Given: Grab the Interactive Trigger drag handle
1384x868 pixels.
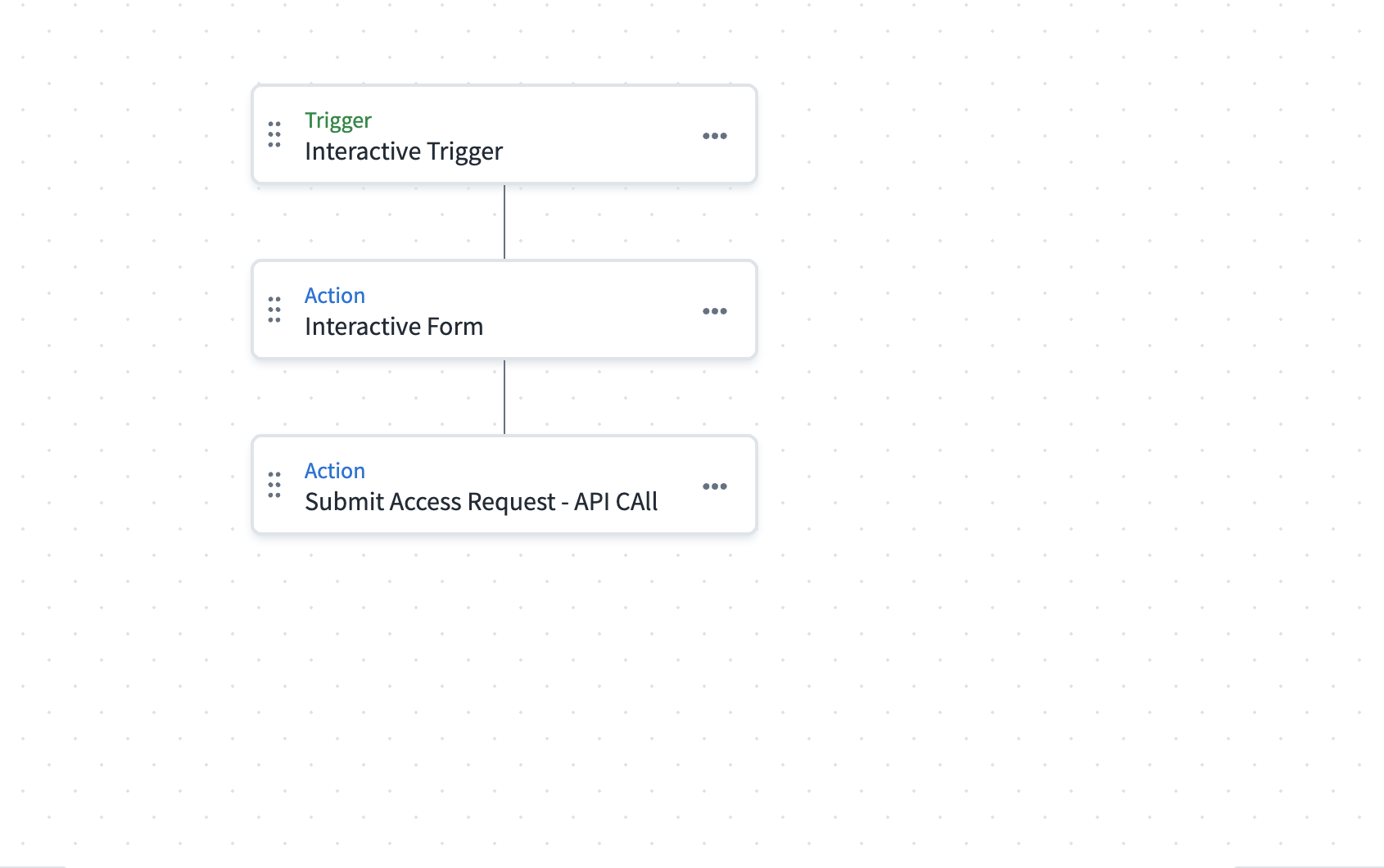Looking at the screenshot, I should pos(274,134).
